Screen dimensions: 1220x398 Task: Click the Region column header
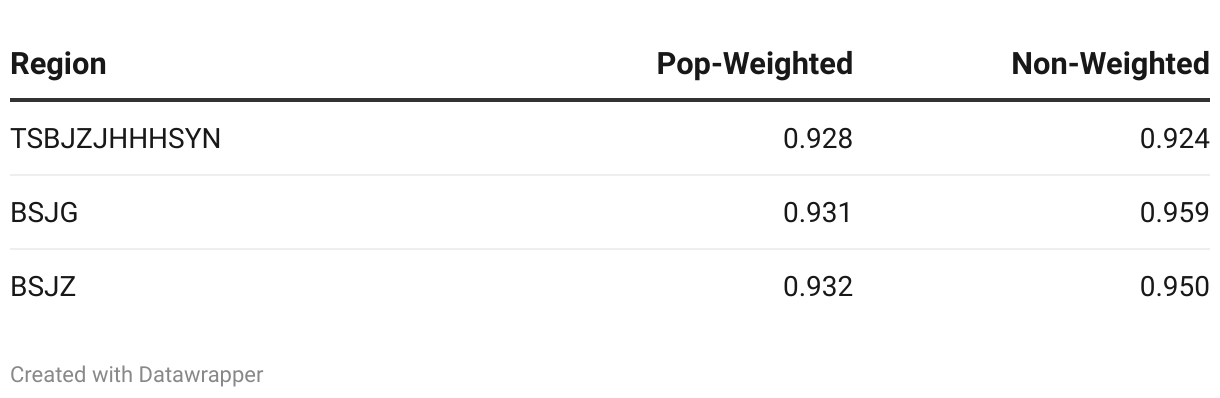[x=58, y=64]
